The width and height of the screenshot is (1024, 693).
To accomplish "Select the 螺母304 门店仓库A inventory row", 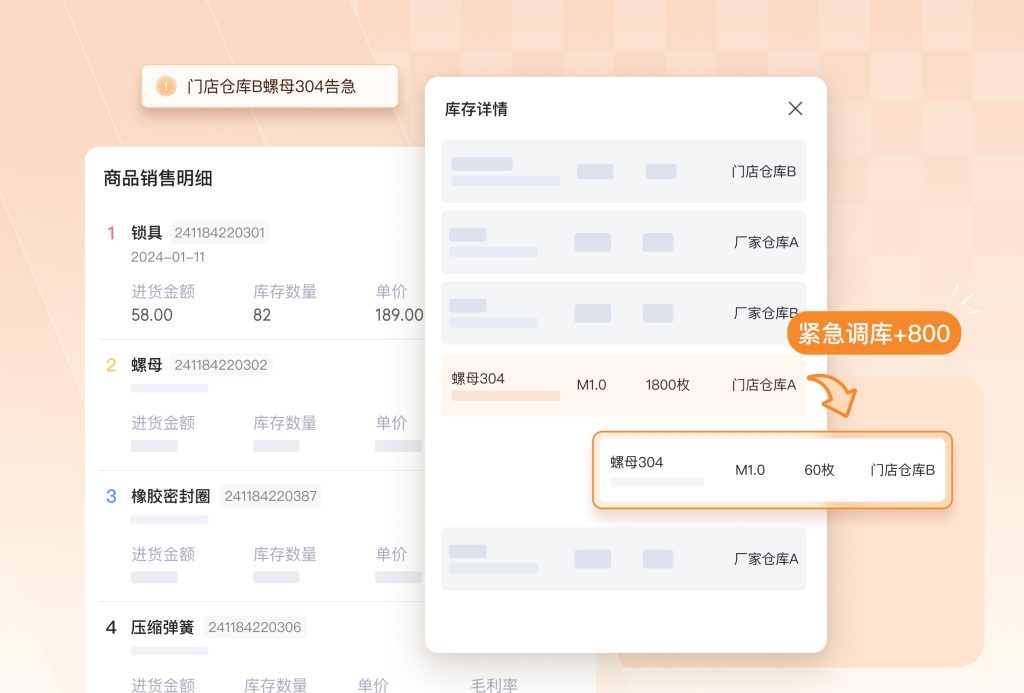I will (x=624, y=385).
